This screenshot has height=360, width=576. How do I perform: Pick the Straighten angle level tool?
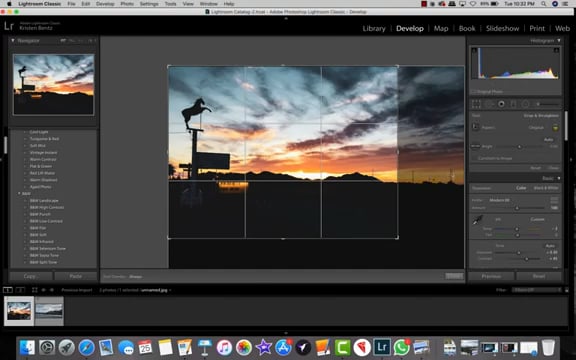coord(476,146)
